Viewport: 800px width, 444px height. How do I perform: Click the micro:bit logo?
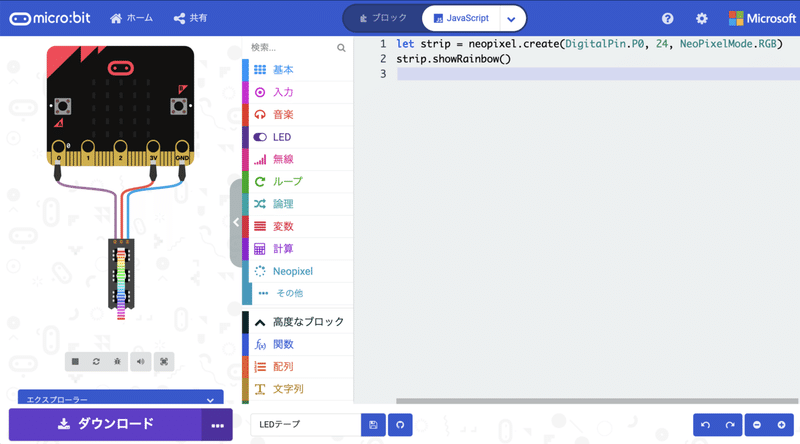click(x=50, y=18)
